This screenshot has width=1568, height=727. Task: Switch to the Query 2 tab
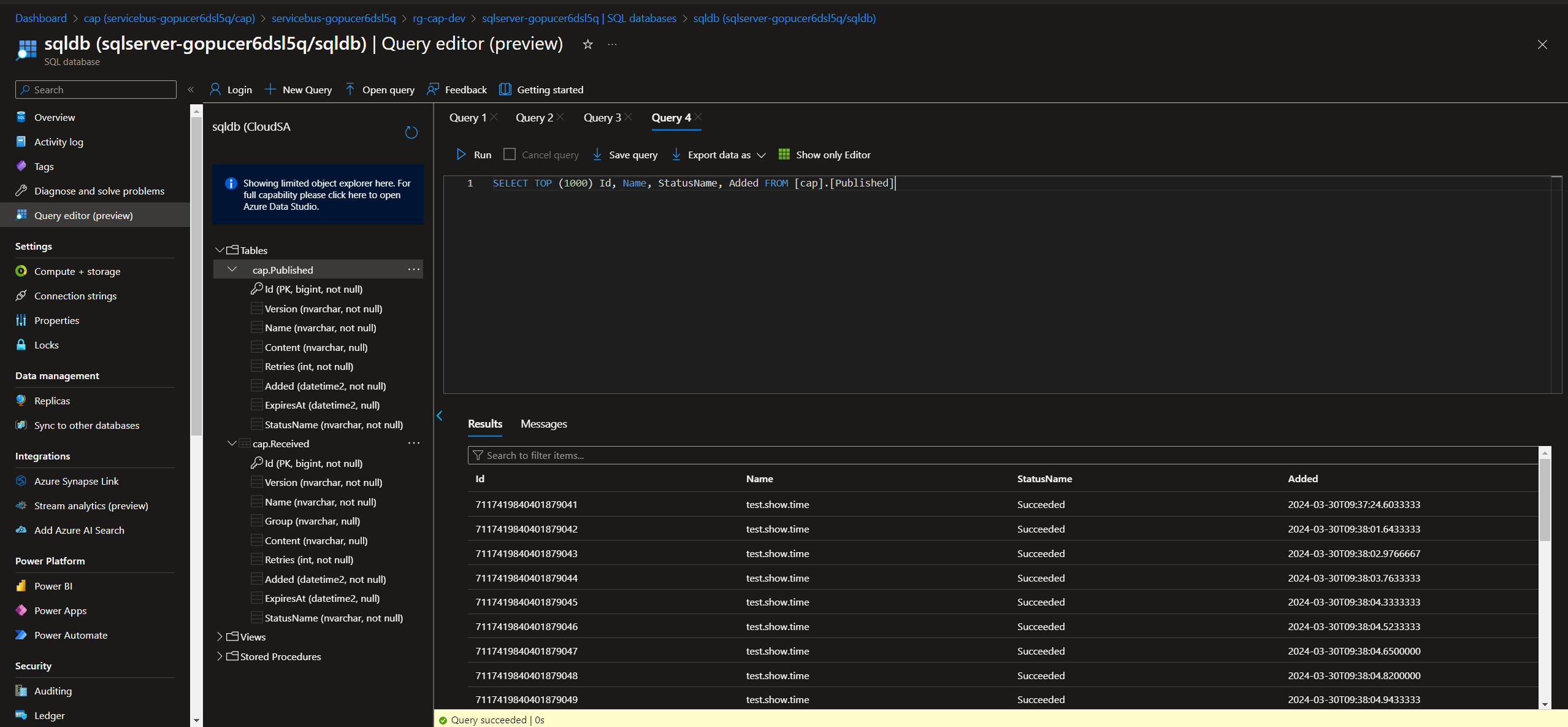tap(534, 118)
